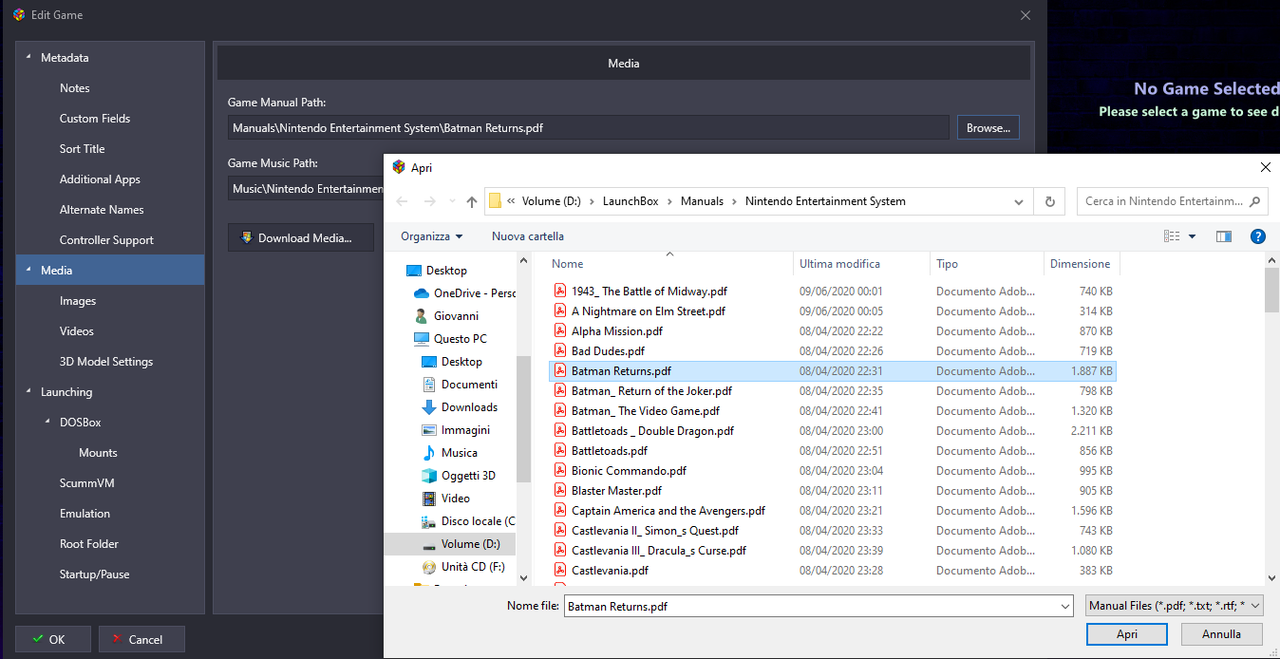Expand the address bar path history dropdown

pyautogui.click(x=1019, y=201)
